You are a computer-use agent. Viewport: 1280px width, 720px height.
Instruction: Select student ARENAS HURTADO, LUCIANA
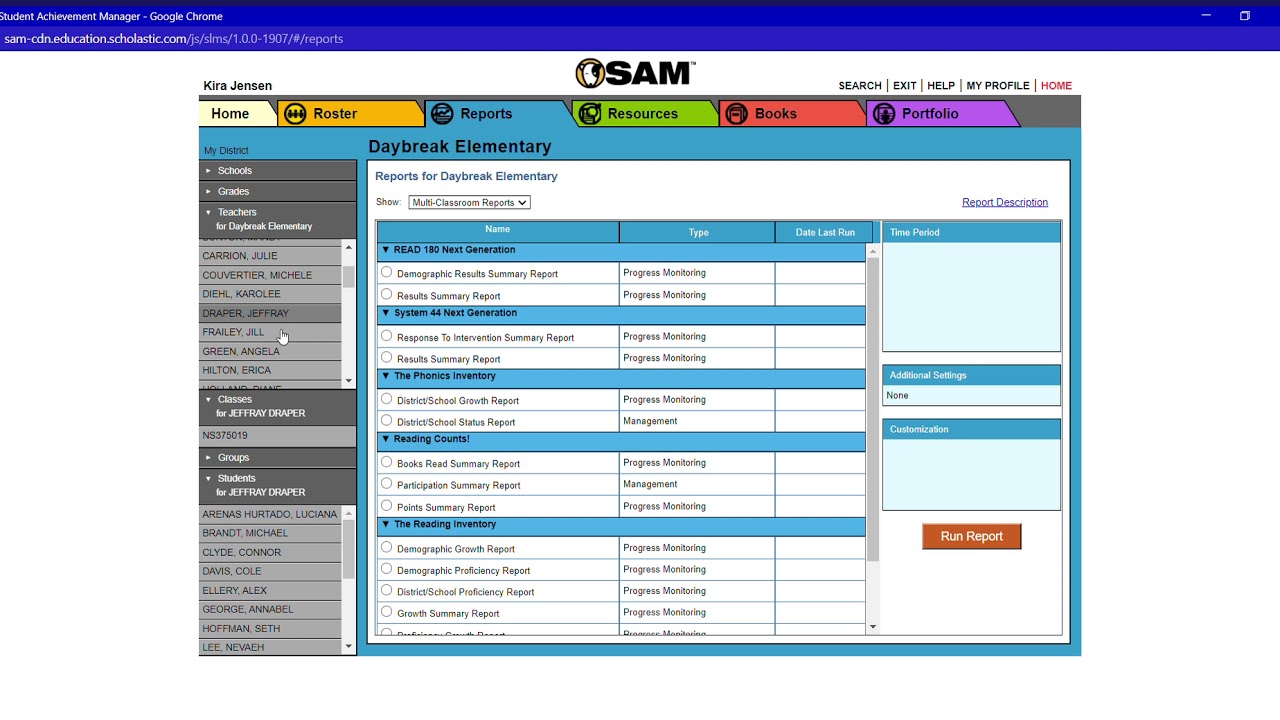click(x=270, y=514)
